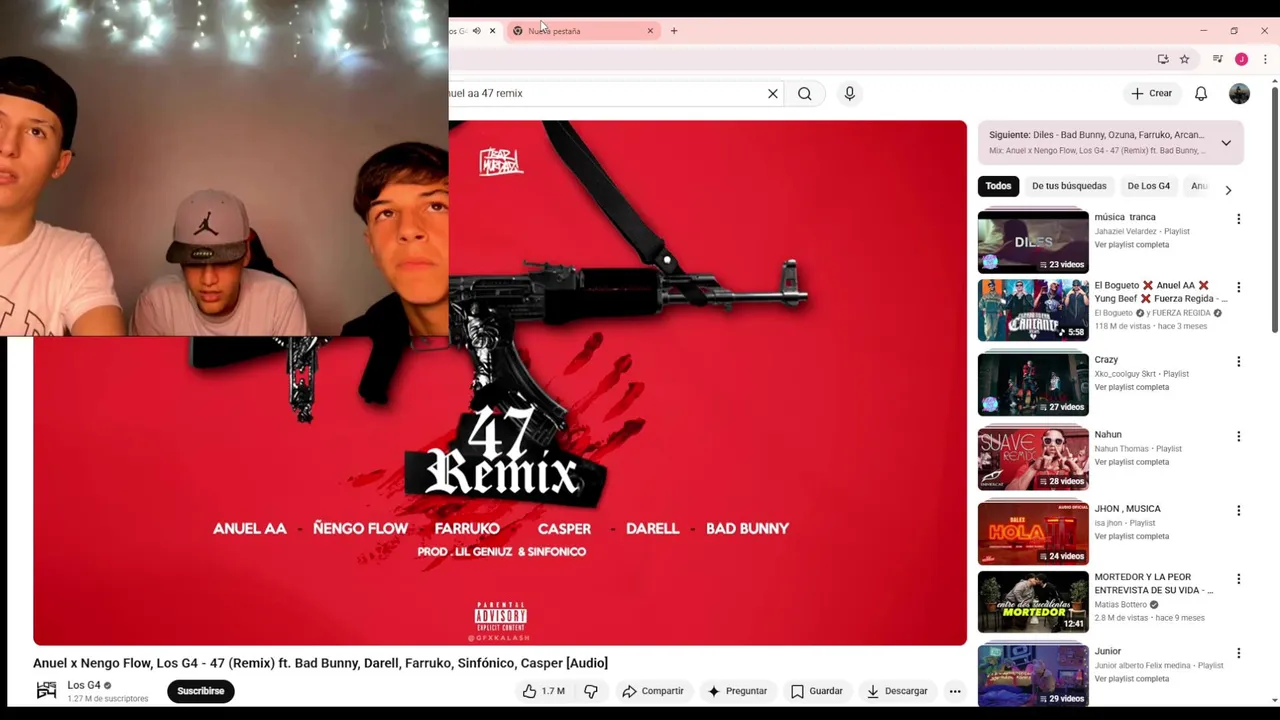This screenshot has height=720, width=1280.
Task: Click JHON , MUSICA playlist title
Action: pyautogui.click(x=1127, y=509)
